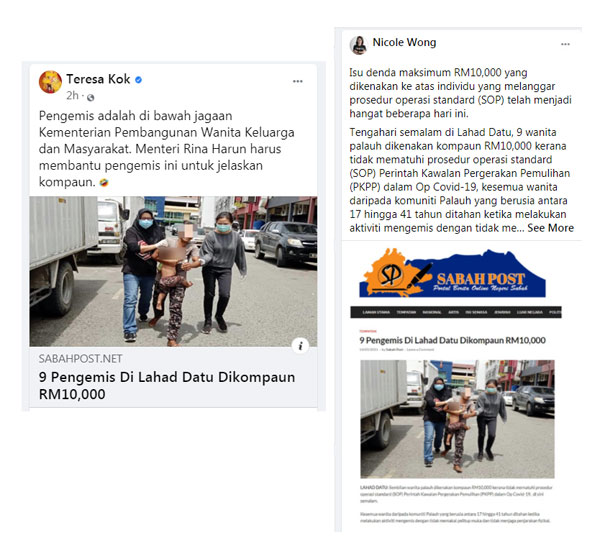
Task: Click the article photo in the Sabah Post page
Action: coord(457,419)
